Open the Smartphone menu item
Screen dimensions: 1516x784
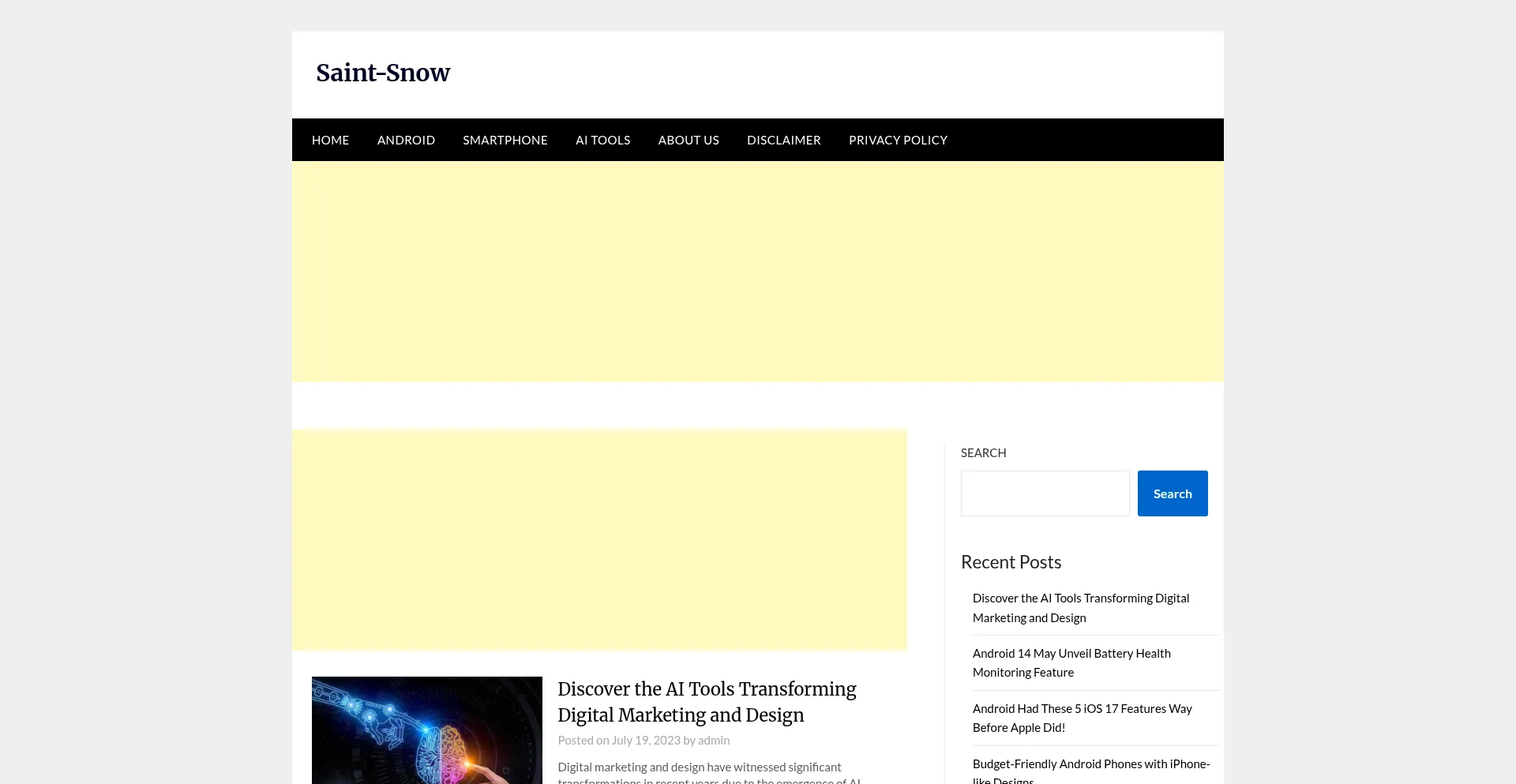[x=505, y=140]
